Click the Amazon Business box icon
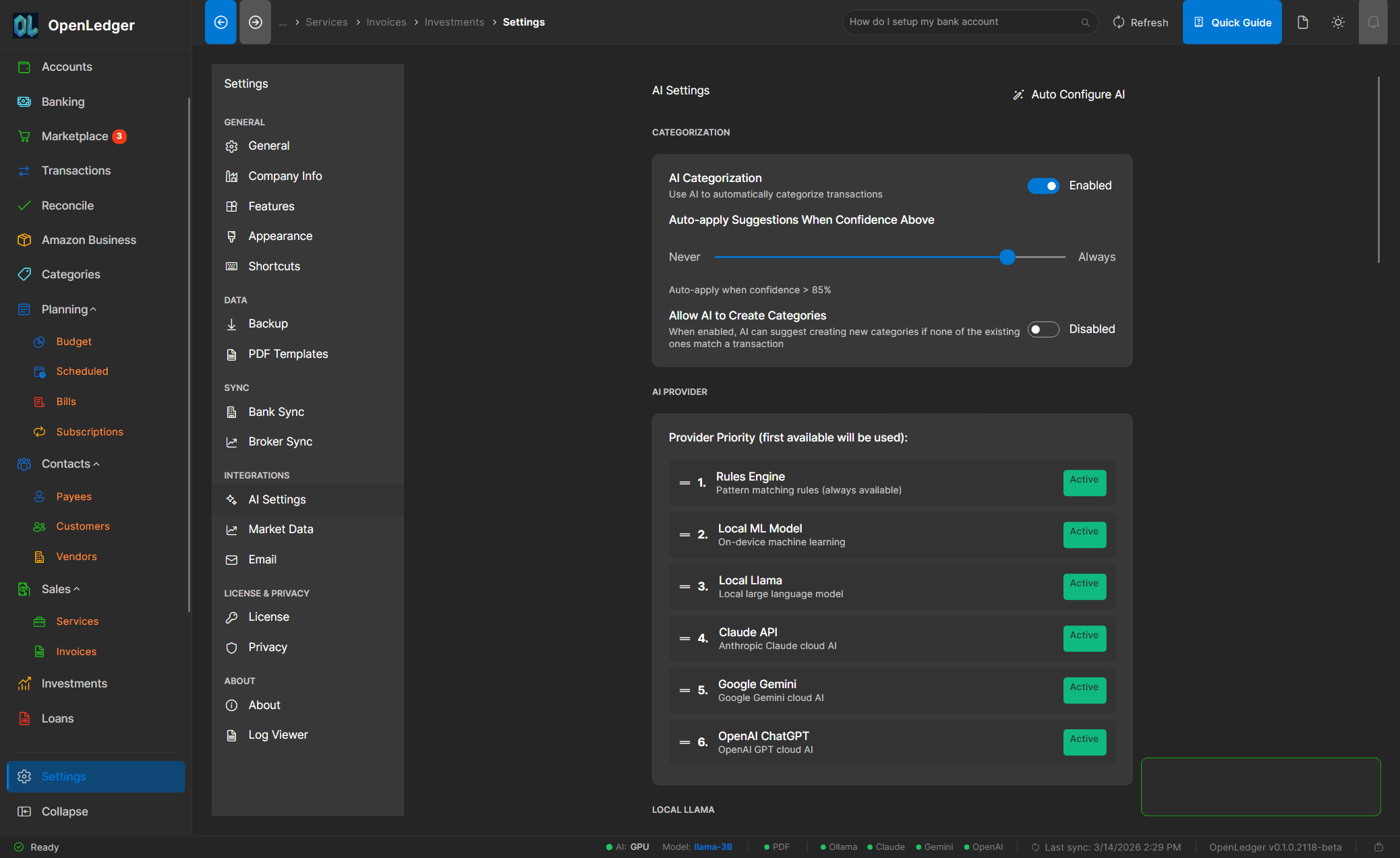The width and height of the screenshot is (1400, 858). coord(24,240)
